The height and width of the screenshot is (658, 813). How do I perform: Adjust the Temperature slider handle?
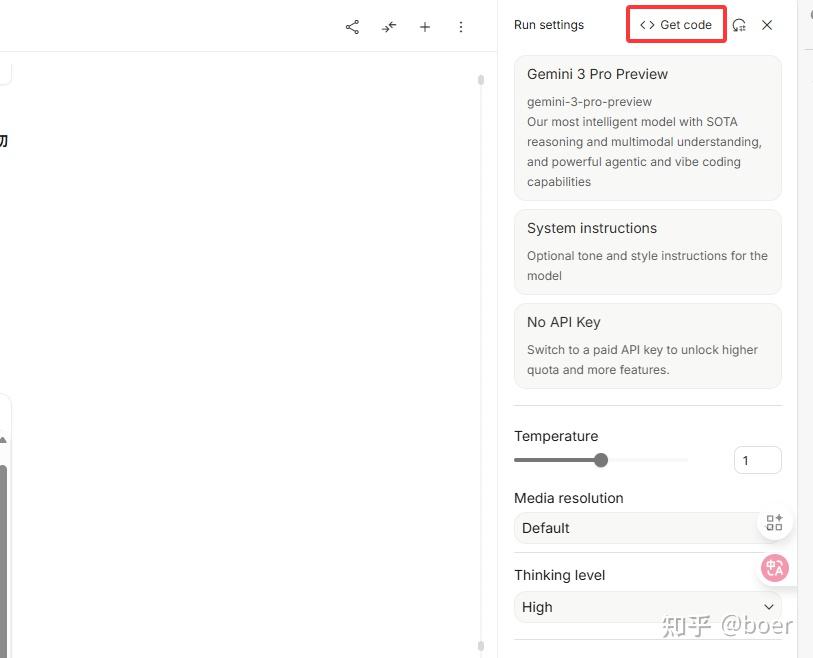coord(601,460)
